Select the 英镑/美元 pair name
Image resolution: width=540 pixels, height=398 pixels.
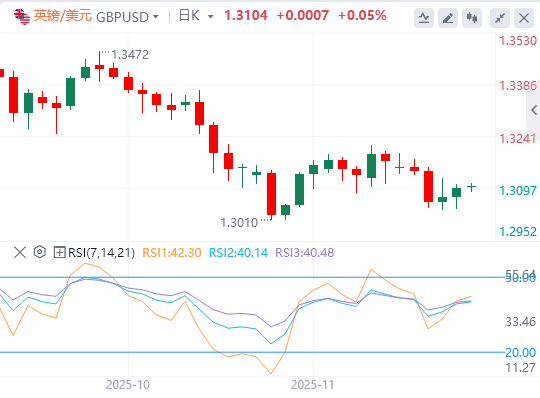pos(63,16)
